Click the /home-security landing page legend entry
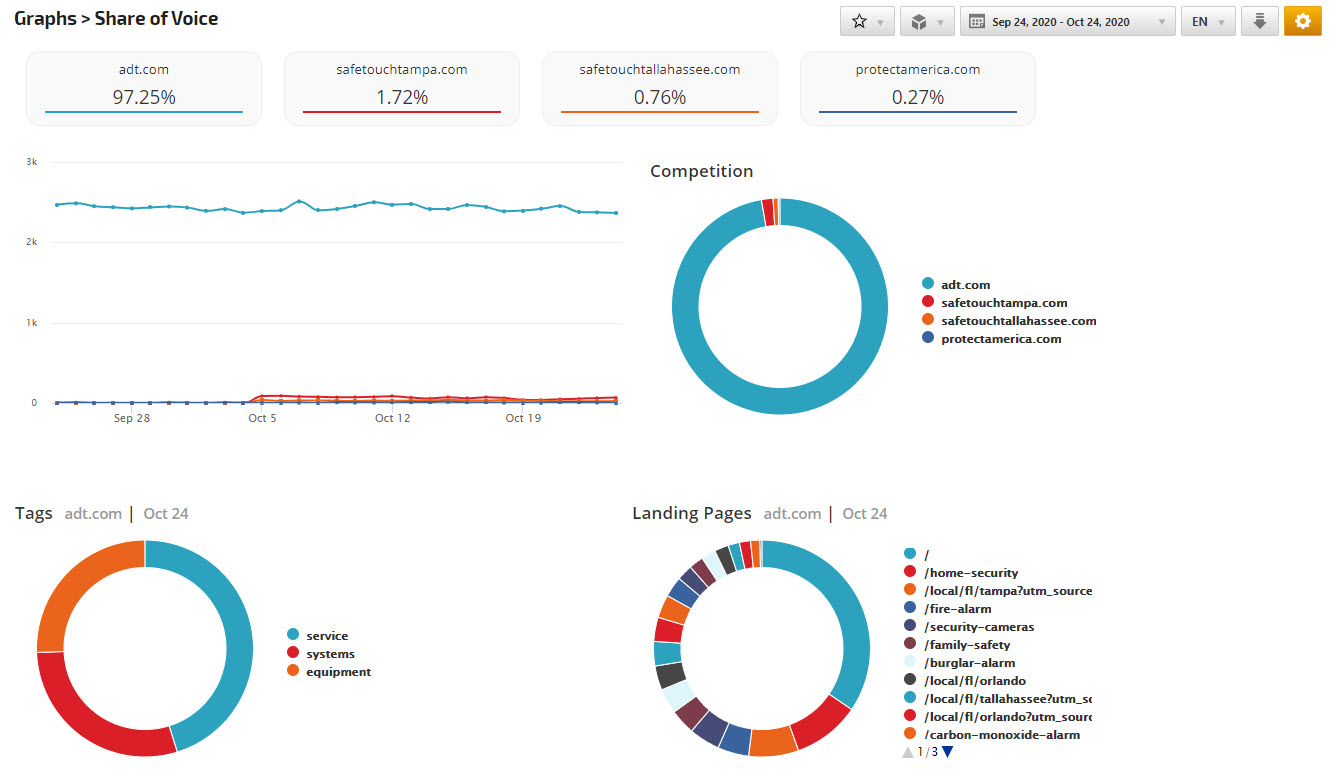The width and height of the screenshot is (1334, 782). coord(971,573)
